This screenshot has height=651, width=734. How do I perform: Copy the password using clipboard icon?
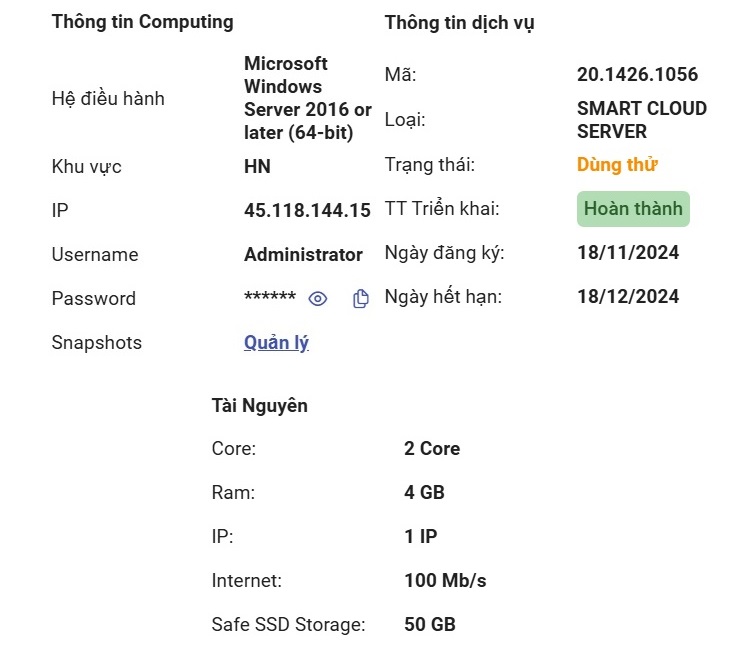pos(360,299)
